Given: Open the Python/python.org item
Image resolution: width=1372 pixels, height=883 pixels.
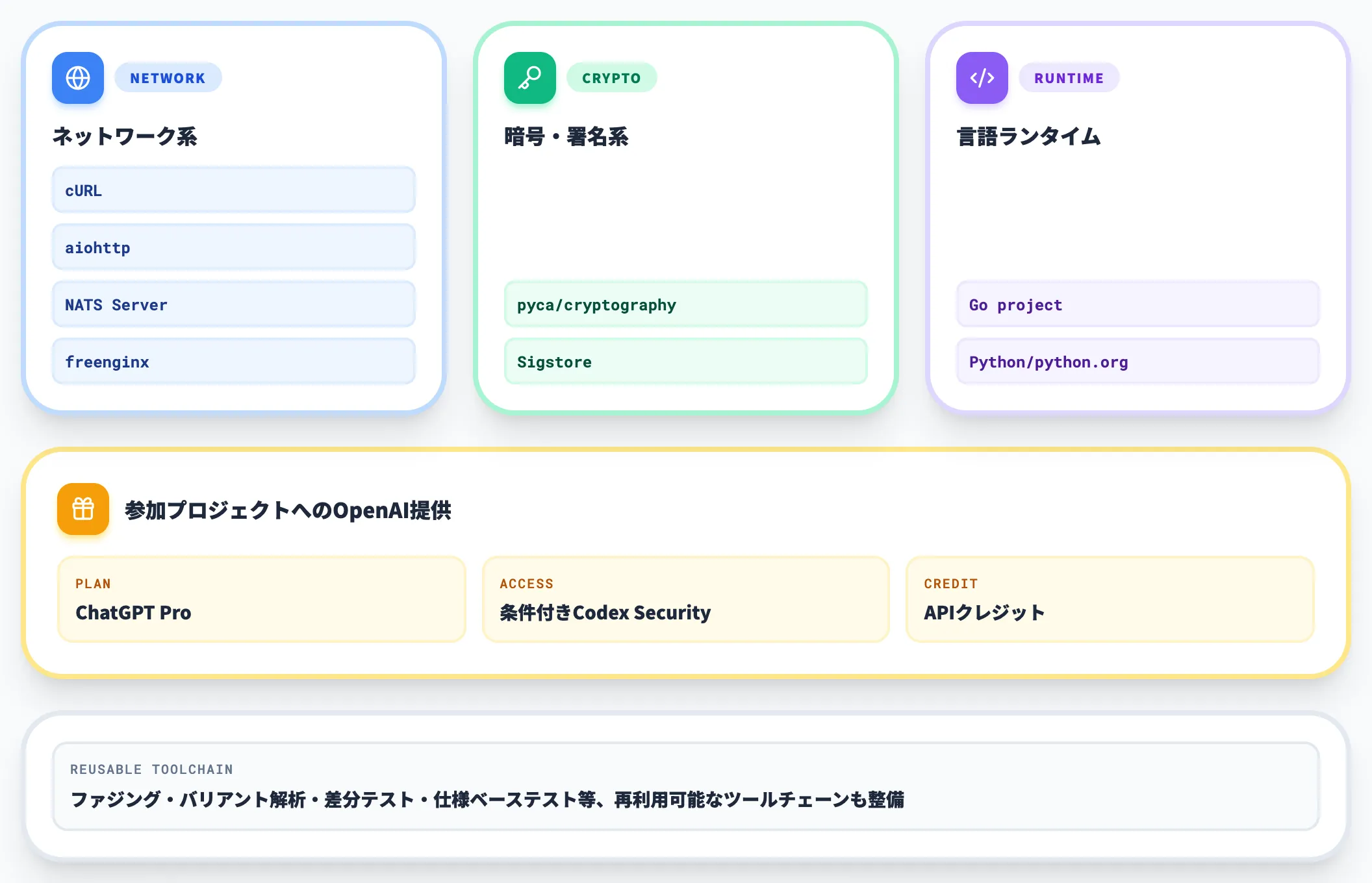Looking at the screenshot, I should tap(1138, 362).
